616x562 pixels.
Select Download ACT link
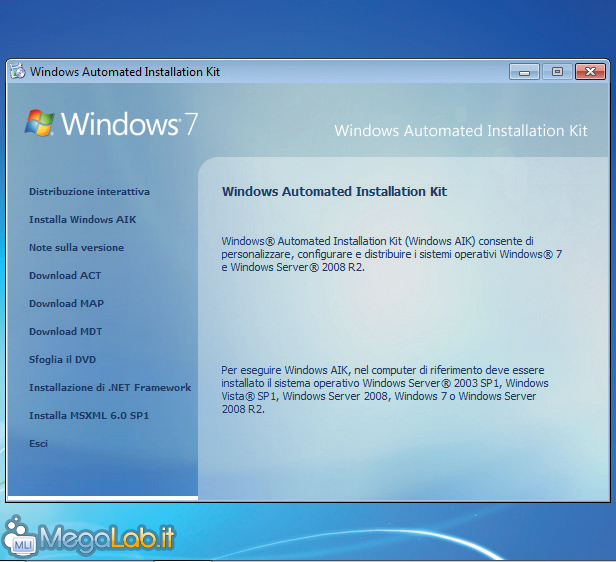pyautogui.click(x=65, y=276)
